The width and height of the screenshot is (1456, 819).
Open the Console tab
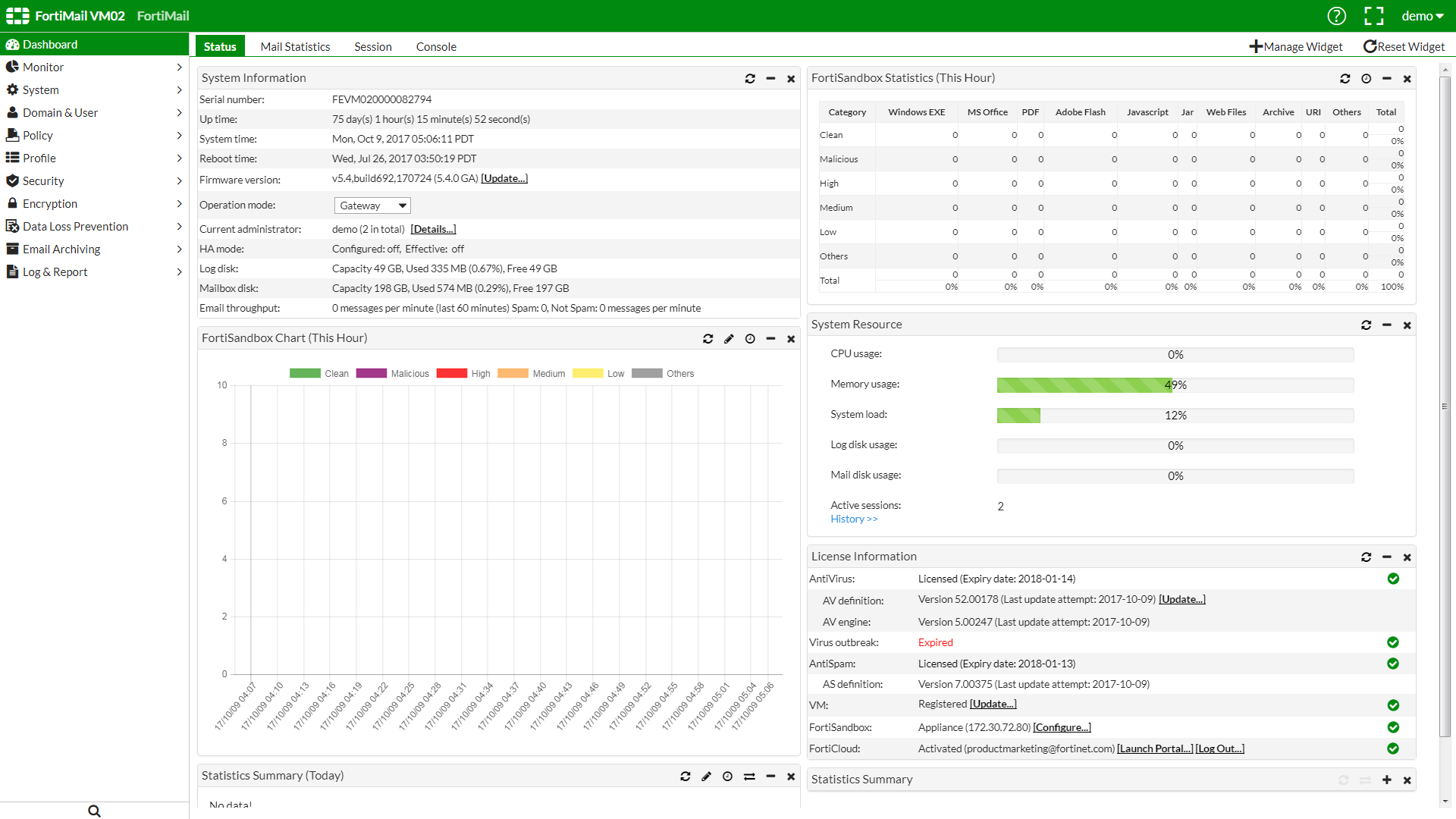(x=436, y=47)
